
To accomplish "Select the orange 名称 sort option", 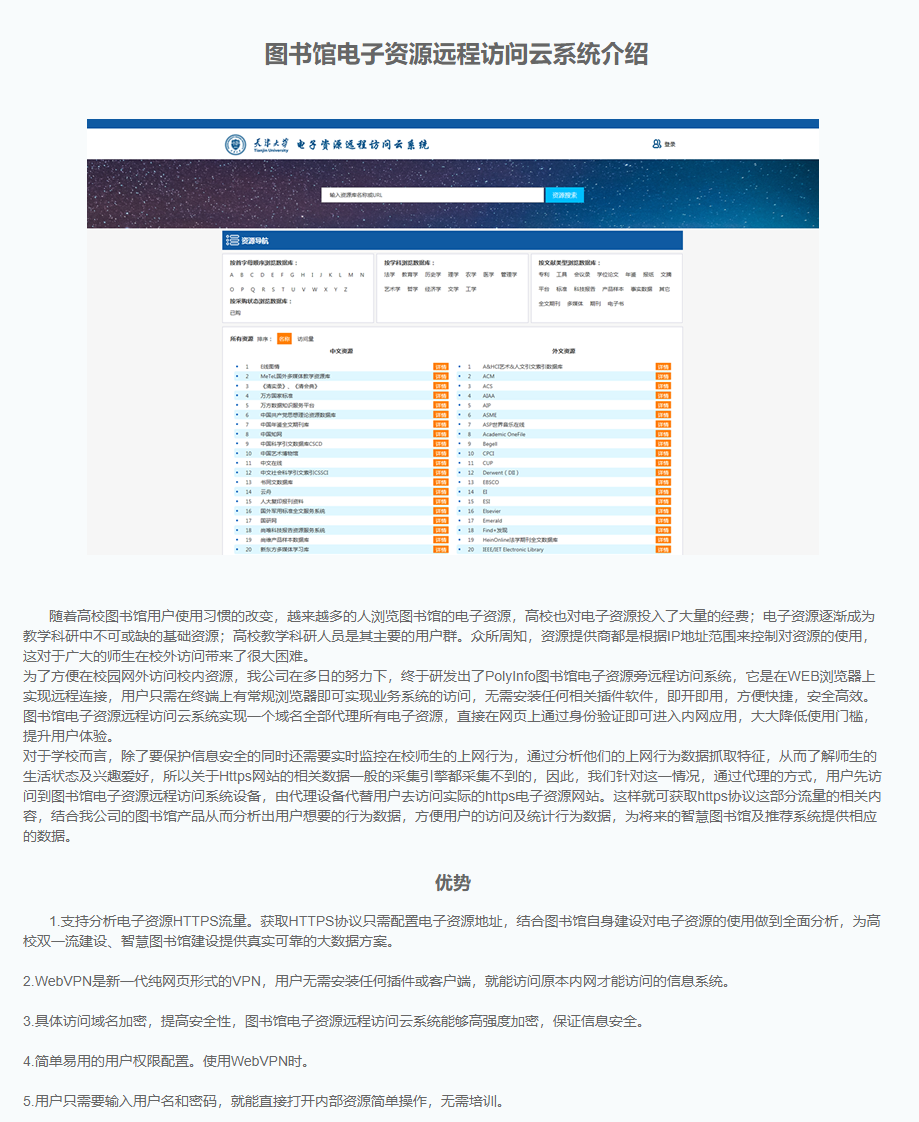I will click(x=284, y=339).
